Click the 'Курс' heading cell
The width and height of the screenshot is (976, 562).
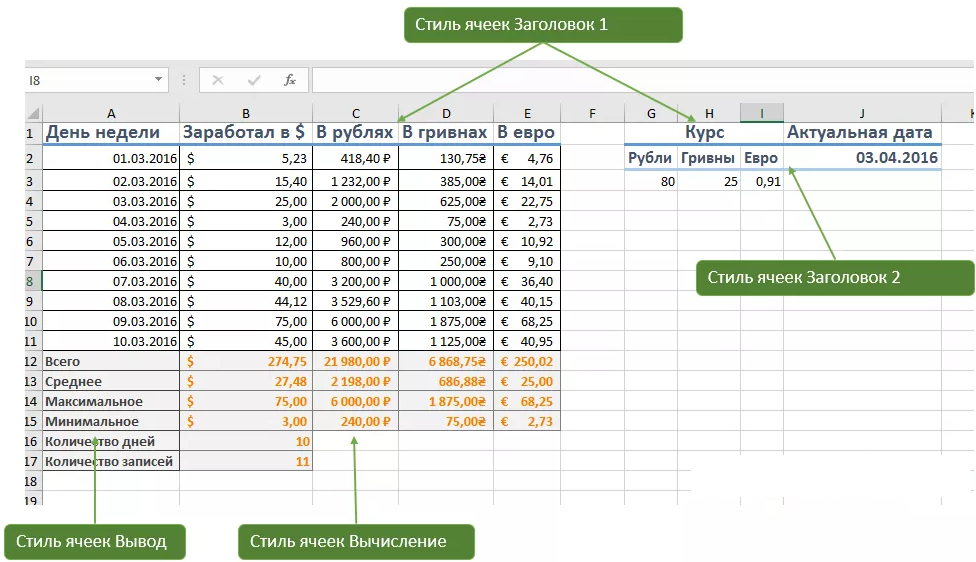[x=704, y=133]
